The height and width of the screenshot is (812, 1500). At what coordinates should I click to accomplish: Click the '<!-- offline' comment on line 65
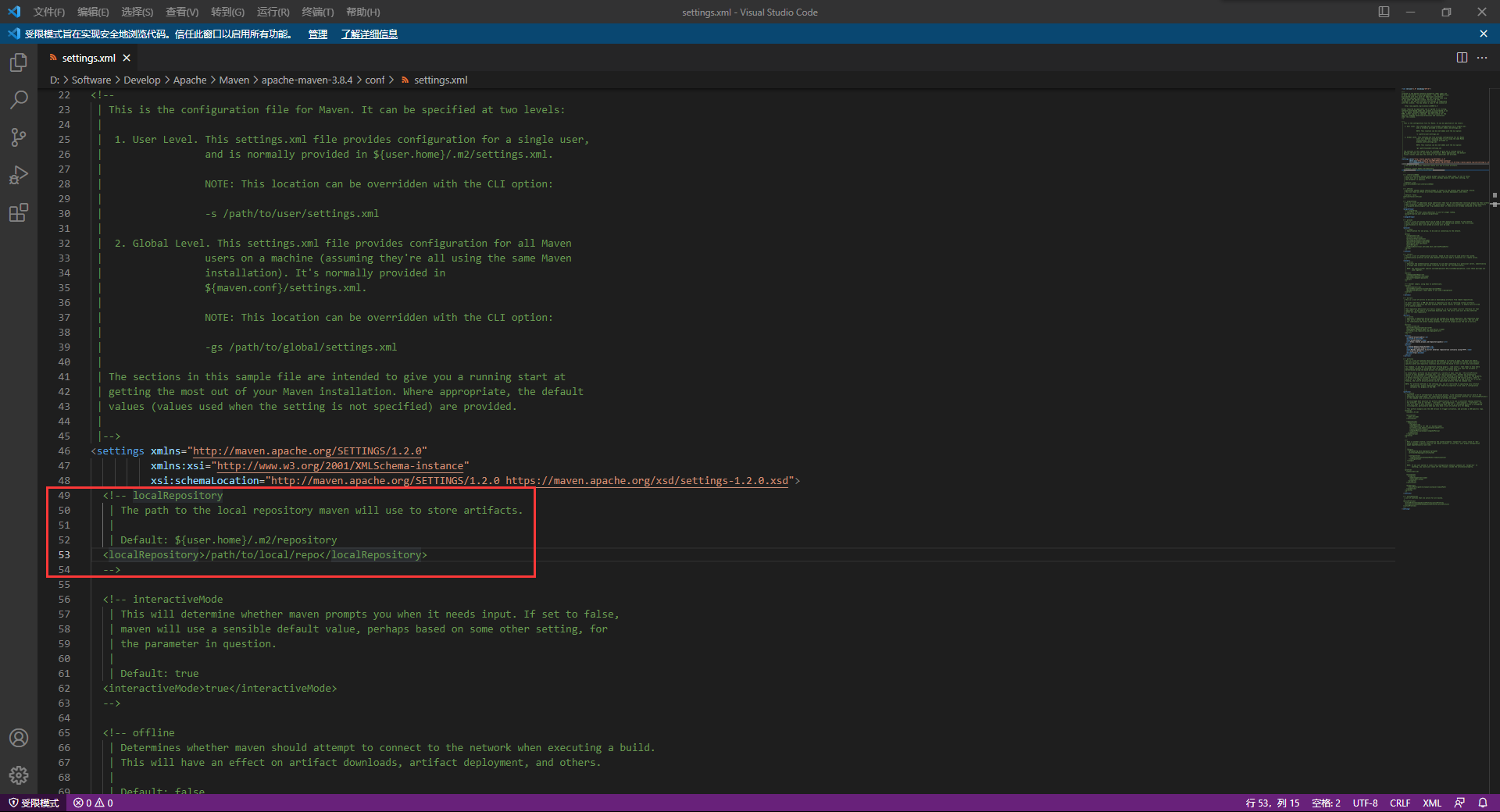[x=139, y=732]
